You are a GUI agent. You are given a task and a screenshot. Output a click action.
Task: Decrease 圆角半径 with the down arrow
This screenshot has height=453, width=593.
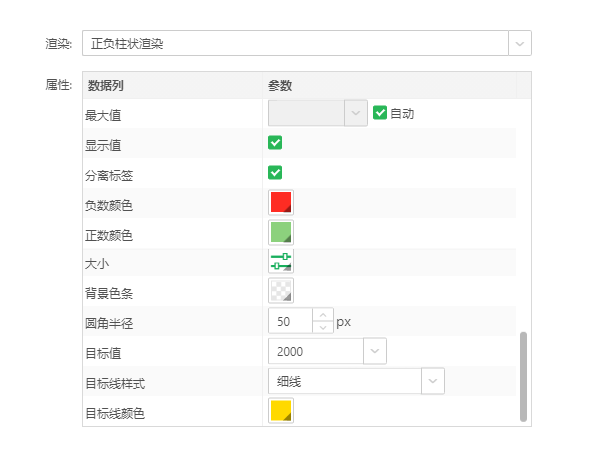point(323,327)
